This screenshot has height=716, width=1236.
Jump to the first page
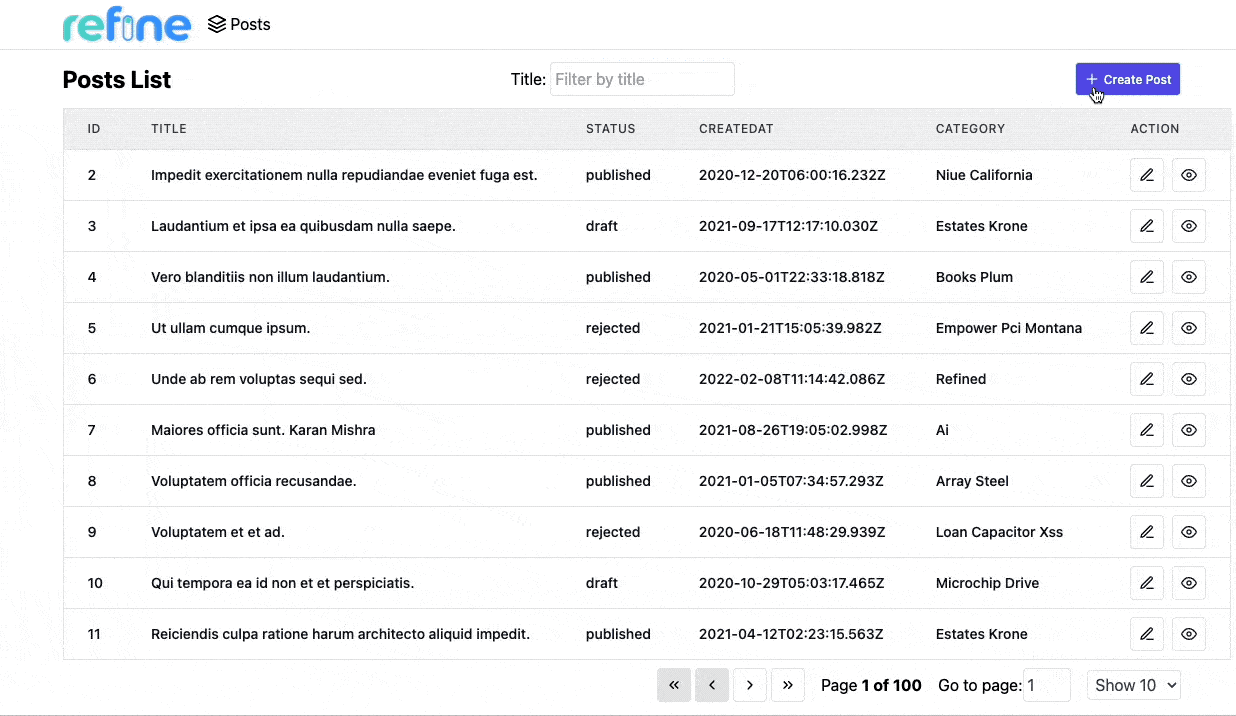[x=674, y=685]
